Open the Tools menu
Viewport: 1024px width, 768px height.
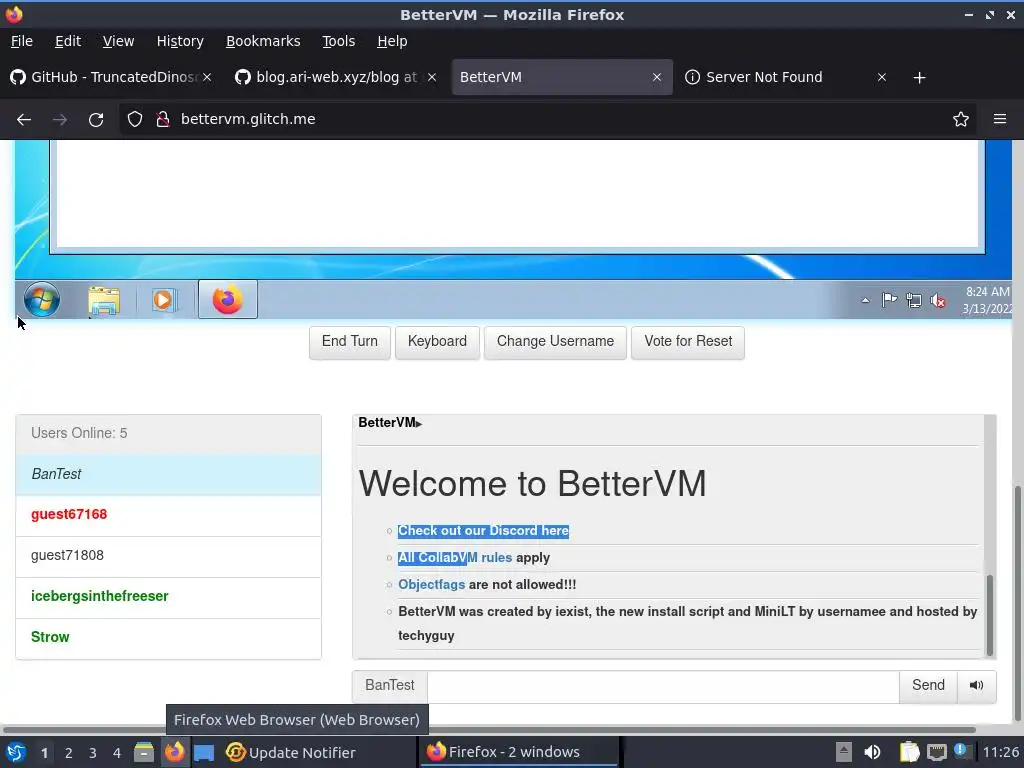pos(338,41)
